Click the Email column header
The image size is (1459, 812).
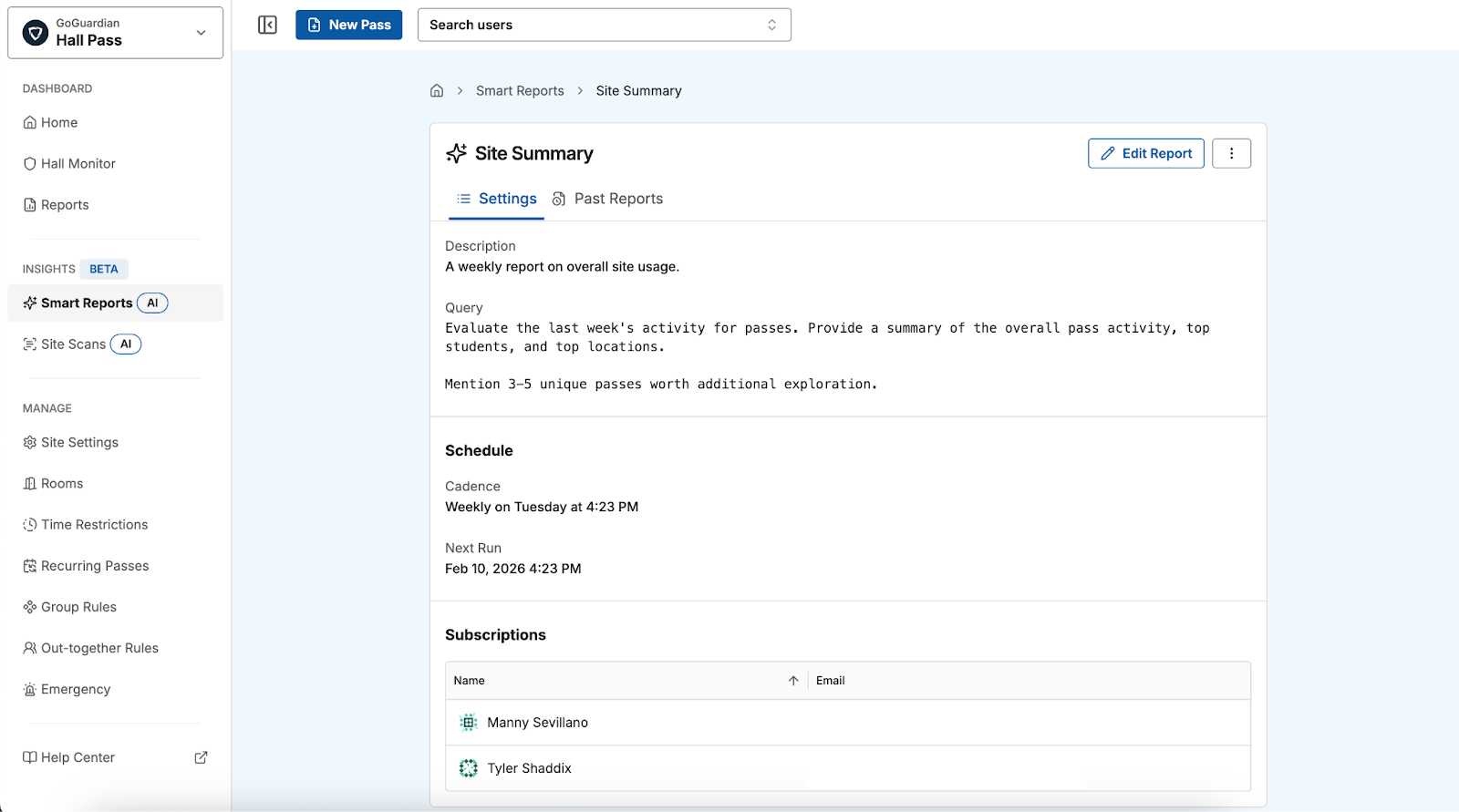pyautogui.click(x=831, y=681)
